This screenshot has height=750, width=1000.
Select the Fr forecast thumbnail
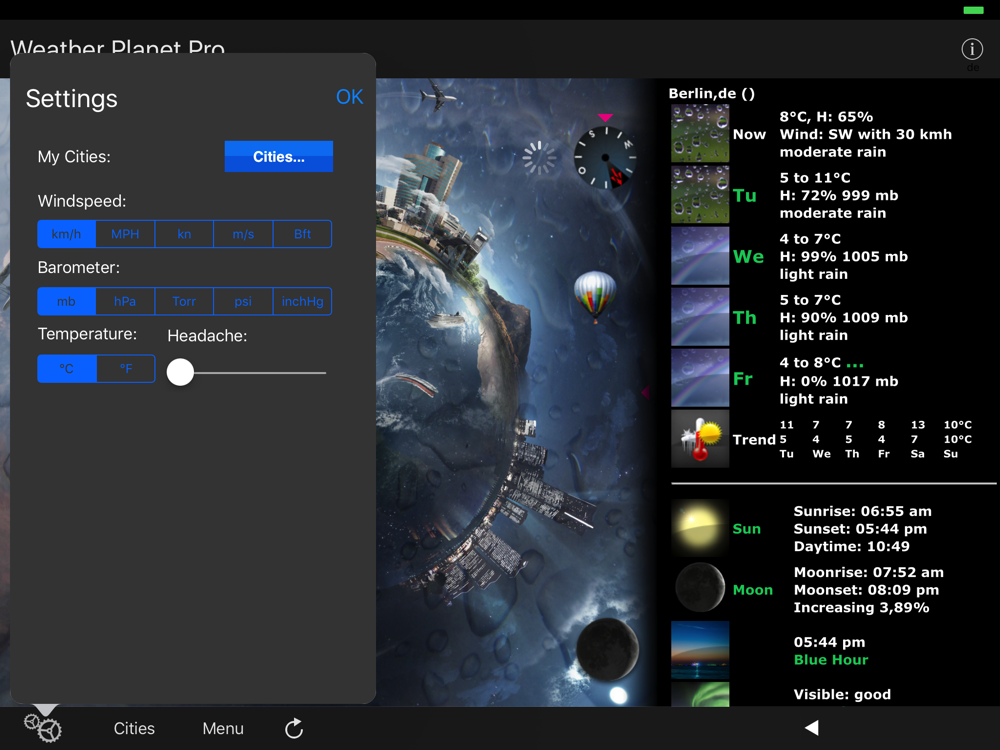pos(700,378)
